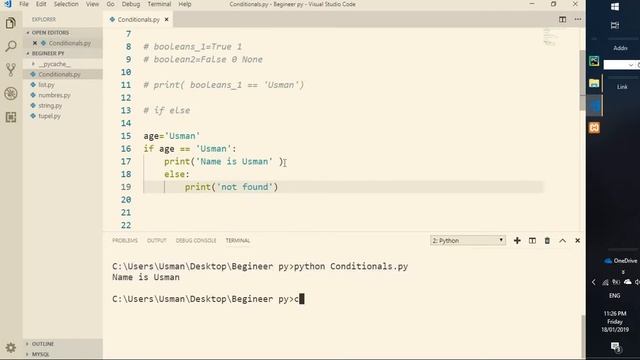Close the Conditionals.py editor tab
The image size is (640, 360).
pyautogui.click(x=167, y=19)
